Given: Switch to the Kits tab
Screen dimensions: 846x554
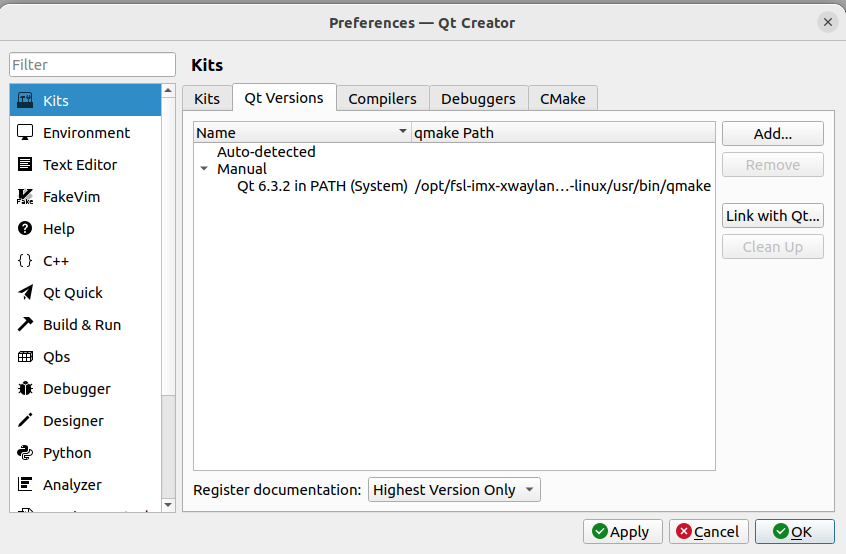Looking at the screenshot, I should coord(207,99).
